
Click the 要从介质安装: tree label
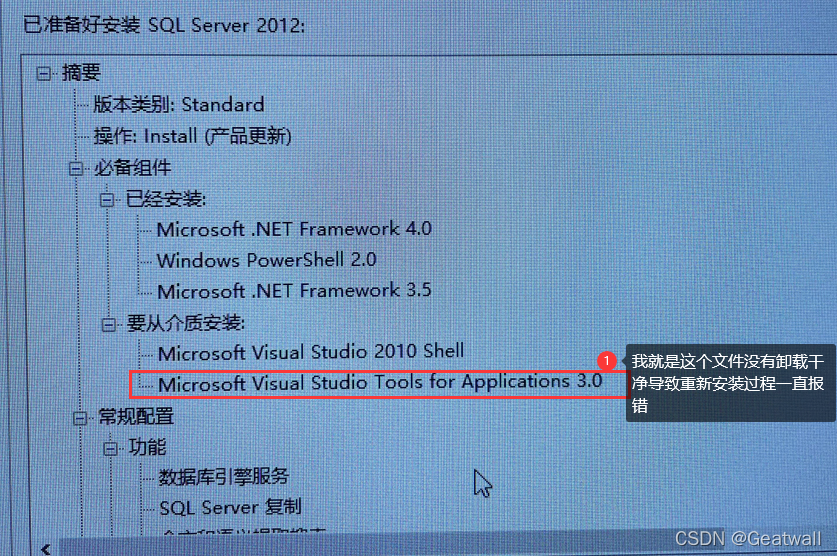(185, 323)
